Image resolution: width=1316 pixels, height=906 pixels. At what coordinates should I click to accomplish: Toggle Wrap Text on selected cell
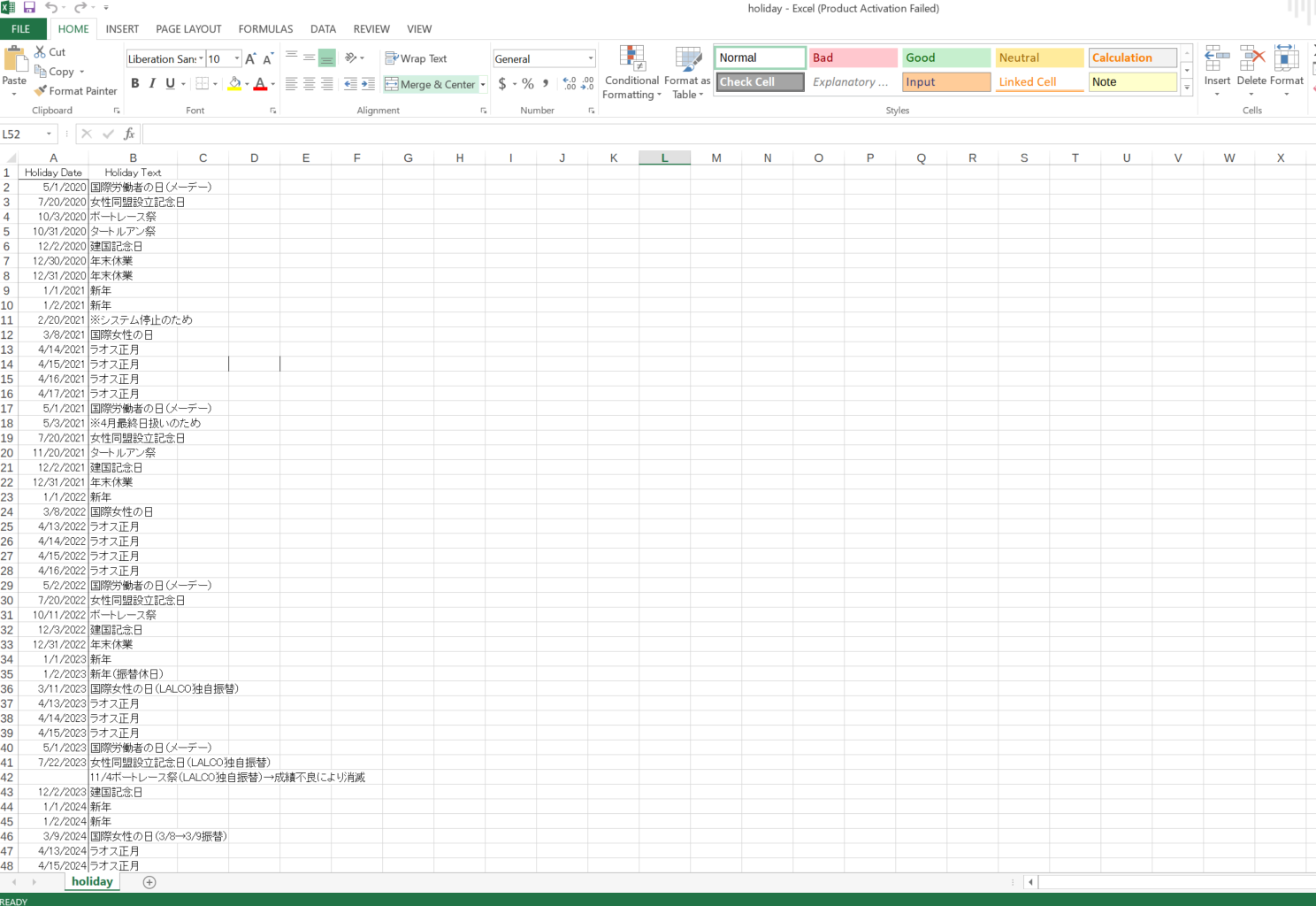pos(416,58)
